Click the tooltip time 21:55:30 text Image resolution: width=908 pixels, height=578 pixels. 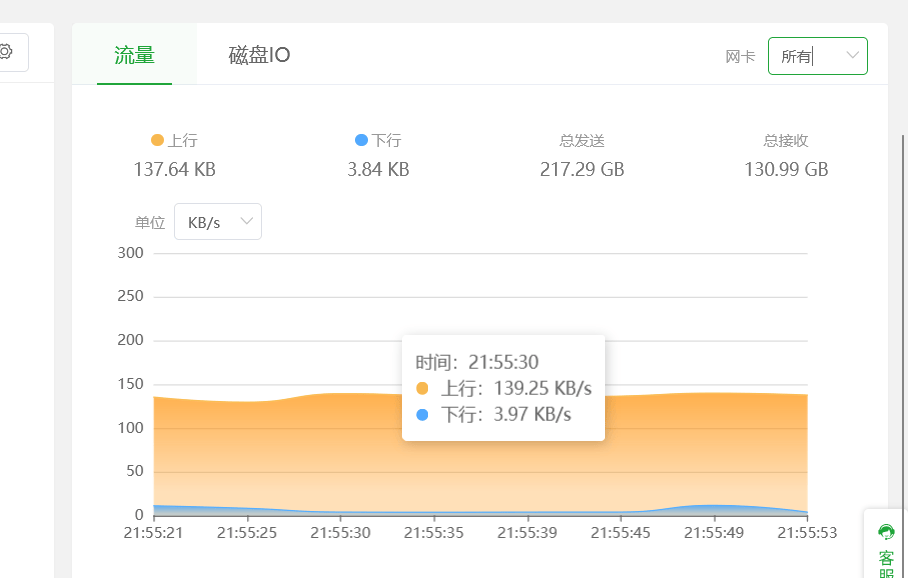(x=503, y=363)
